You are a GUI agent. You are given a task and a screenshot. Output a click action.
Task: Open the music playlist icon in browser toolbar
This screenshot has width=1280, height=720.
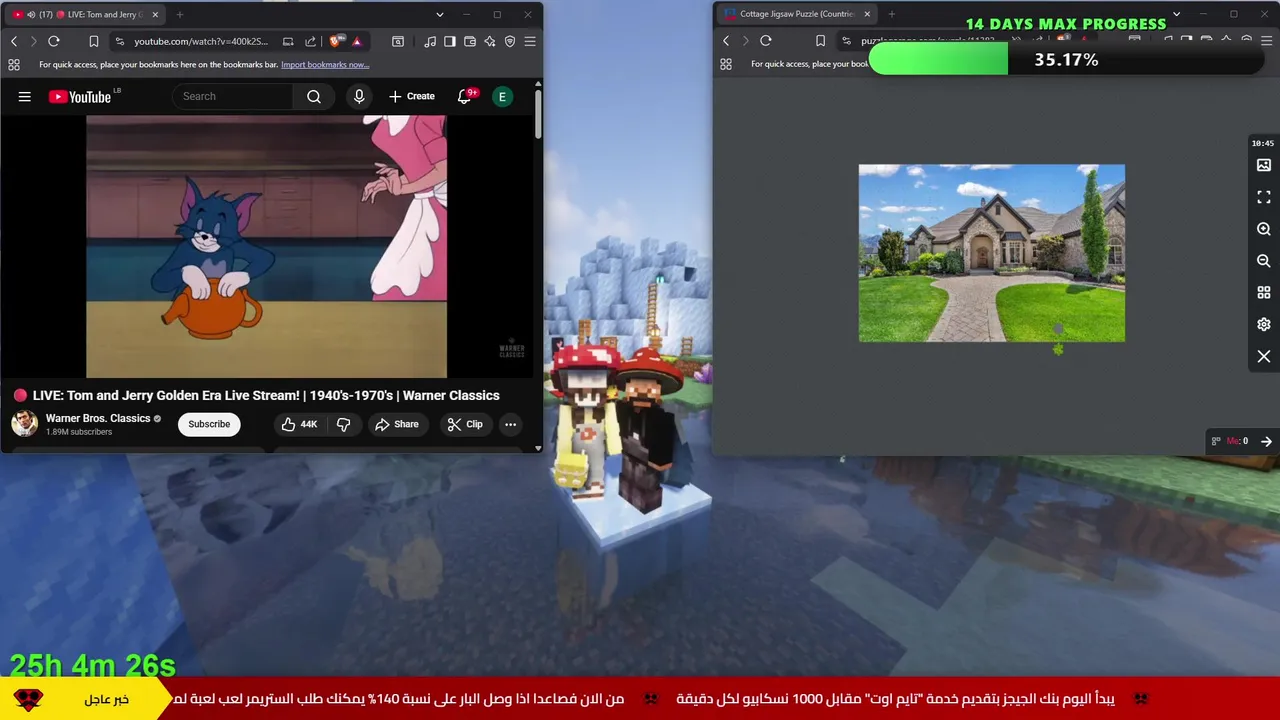(430, 41)
